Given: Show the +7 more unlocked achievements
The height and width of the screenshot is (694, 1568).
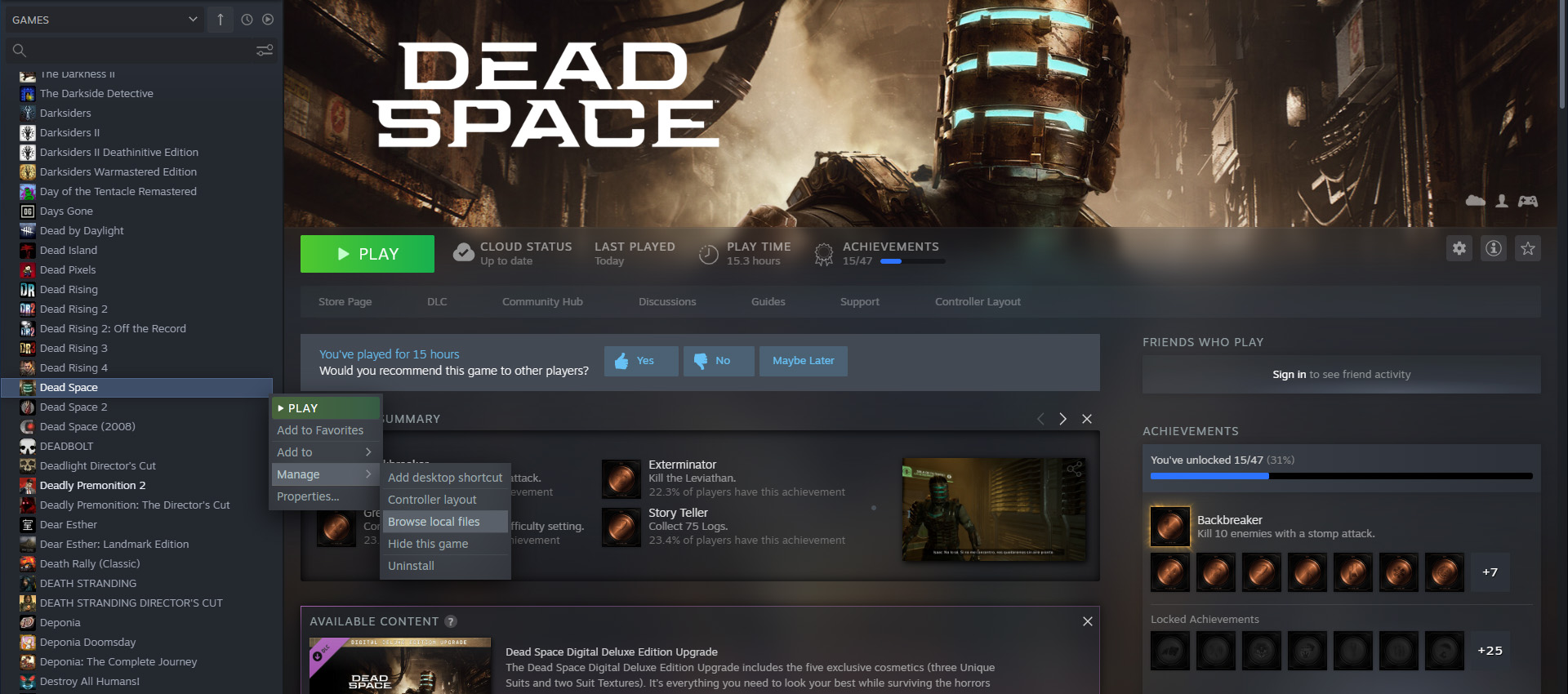Looking at the screenshot, I should pyautogui.click(x=1490, y=572).
